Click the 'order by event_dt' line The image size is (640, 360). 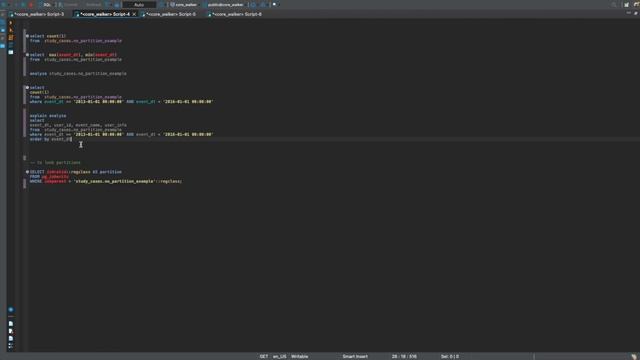(x=51, y=139)
